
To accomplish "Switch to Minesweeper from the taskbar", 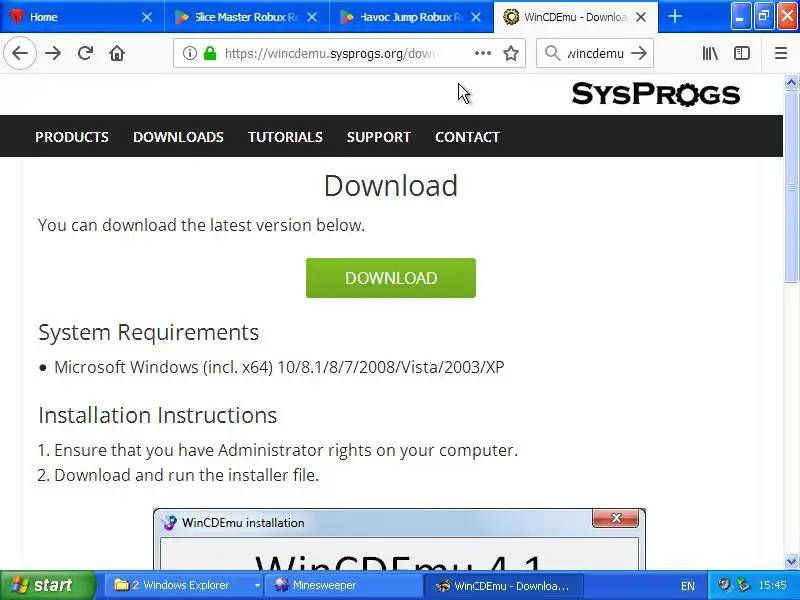I will (343, 585).
